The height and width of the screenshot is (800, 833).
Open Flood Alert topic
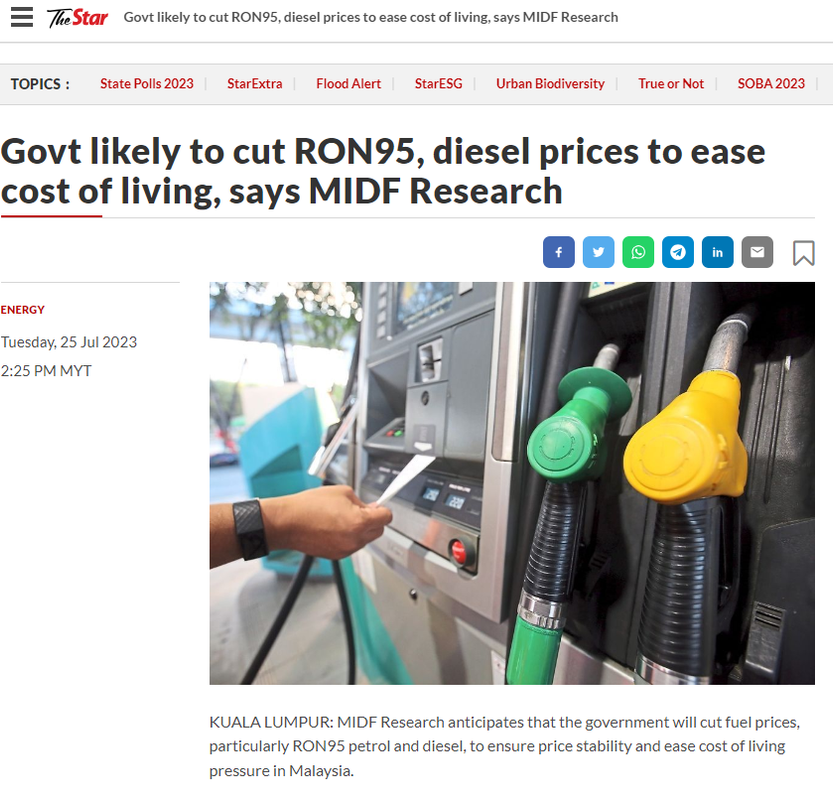[x=348, y=84]
